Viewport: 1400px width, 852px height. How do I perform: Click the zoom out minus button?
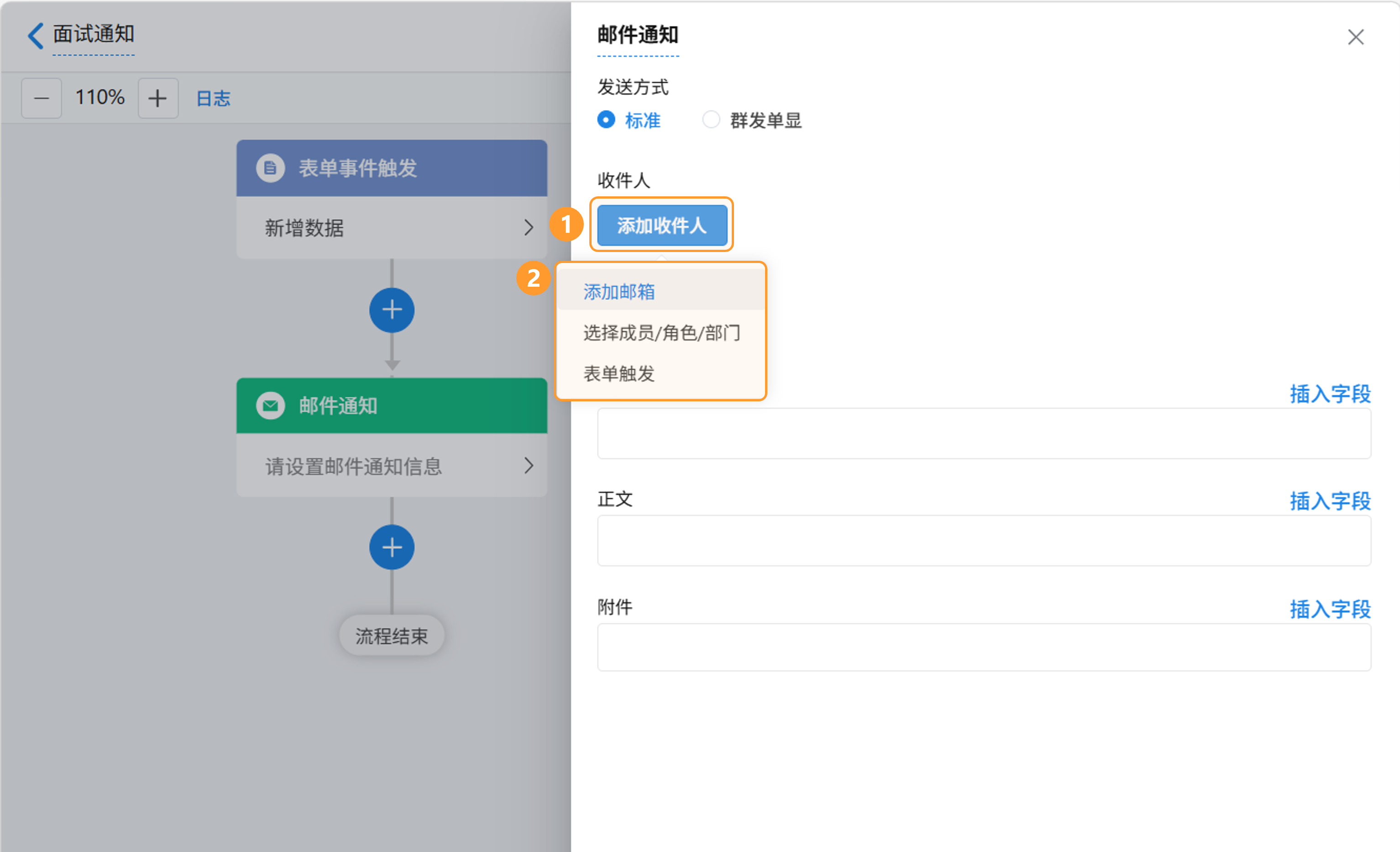(x=42, y=98)
